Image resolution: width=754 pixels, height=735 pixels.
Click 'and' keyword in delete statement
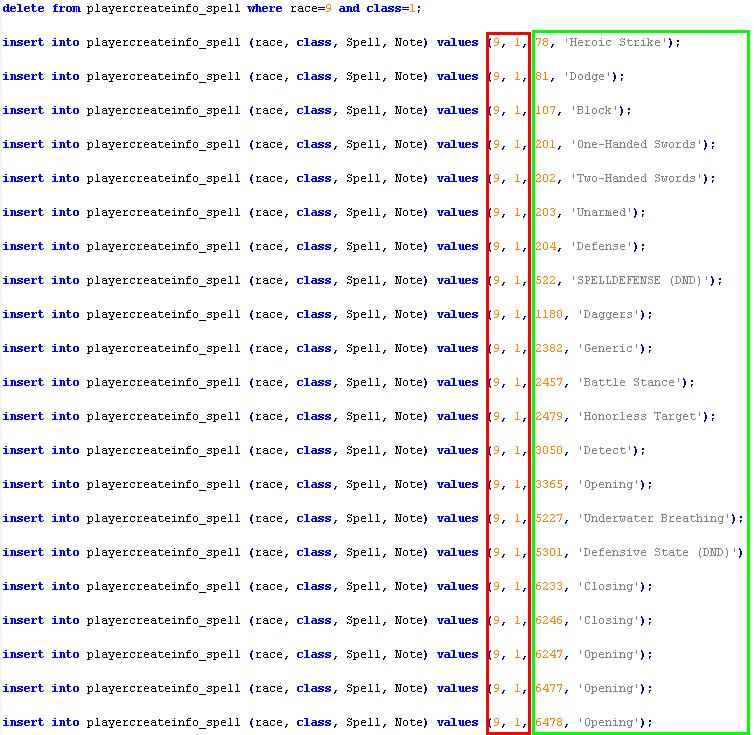(x=349, y=8)
